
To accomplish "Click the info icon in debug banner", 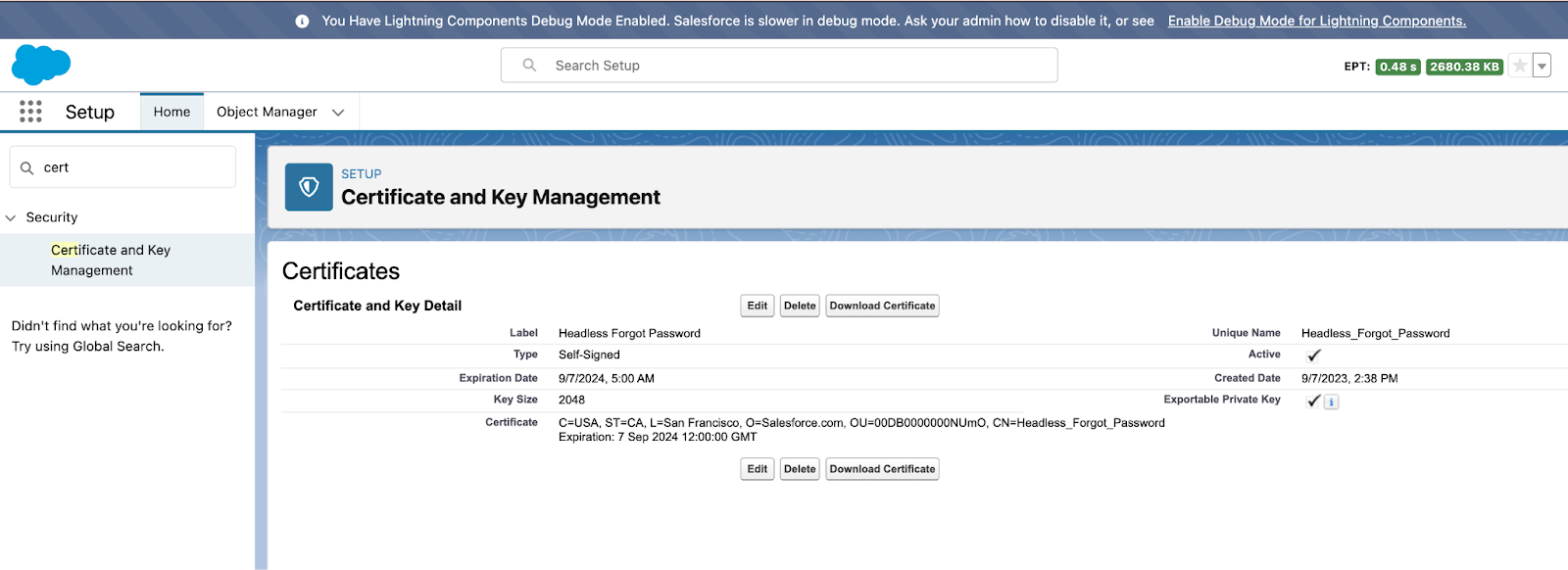I will (302, 21).
